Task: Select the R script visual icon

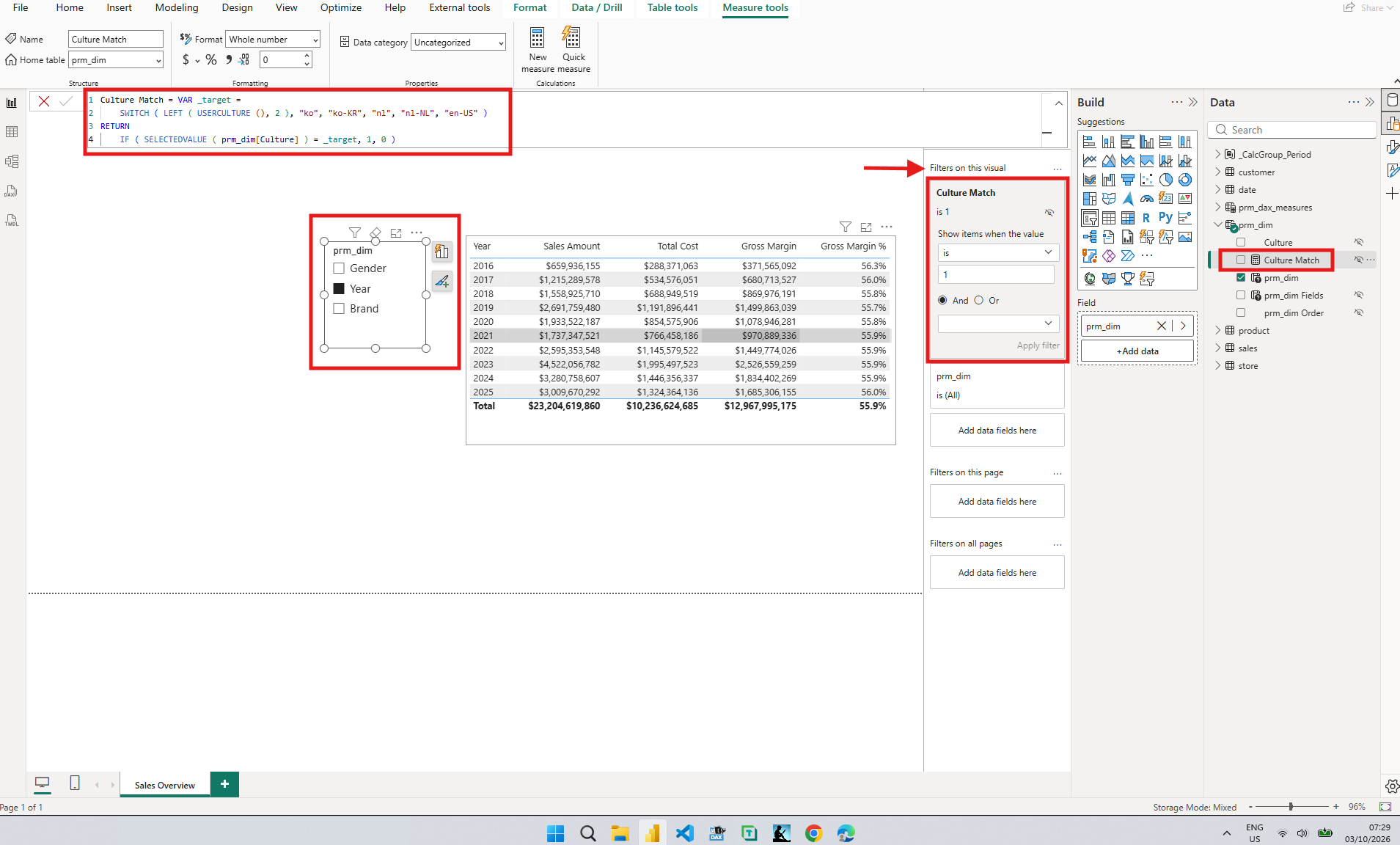Action: coord(1146,218)
